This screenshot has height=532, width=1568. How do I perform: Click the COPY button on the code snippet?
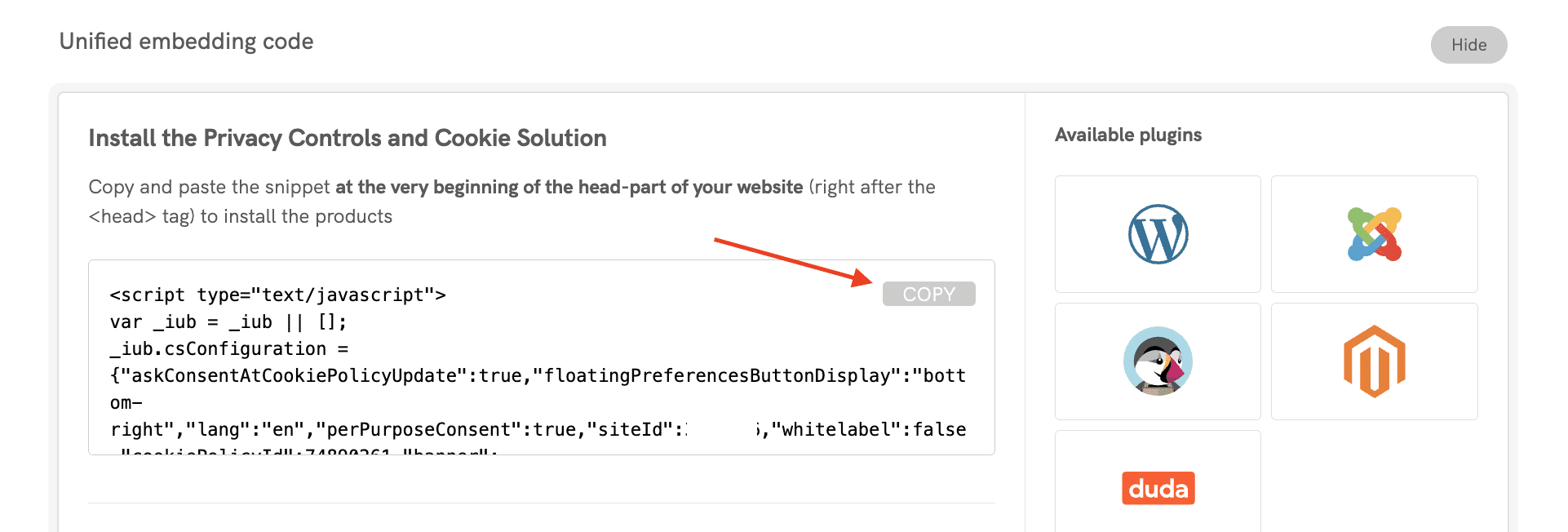928,294
